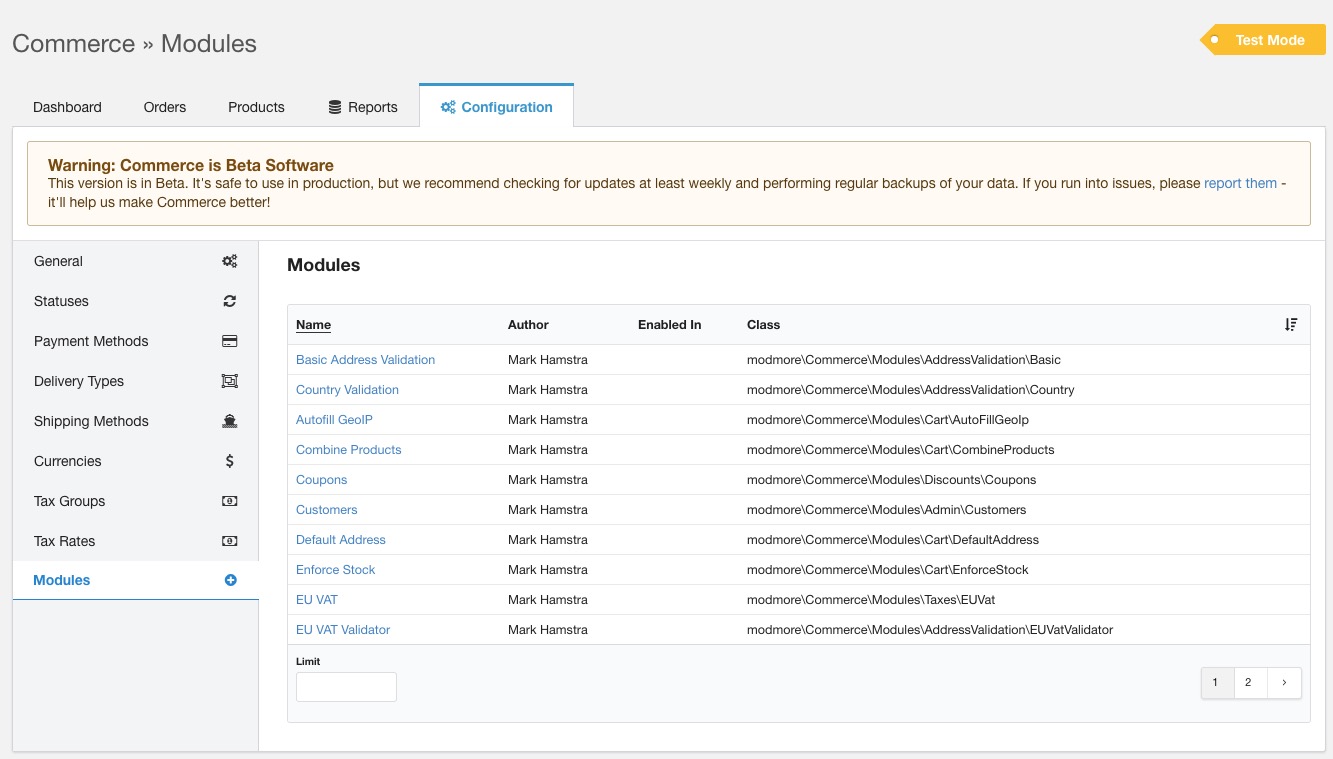Open Basic Address Validation module

[365, 360]
